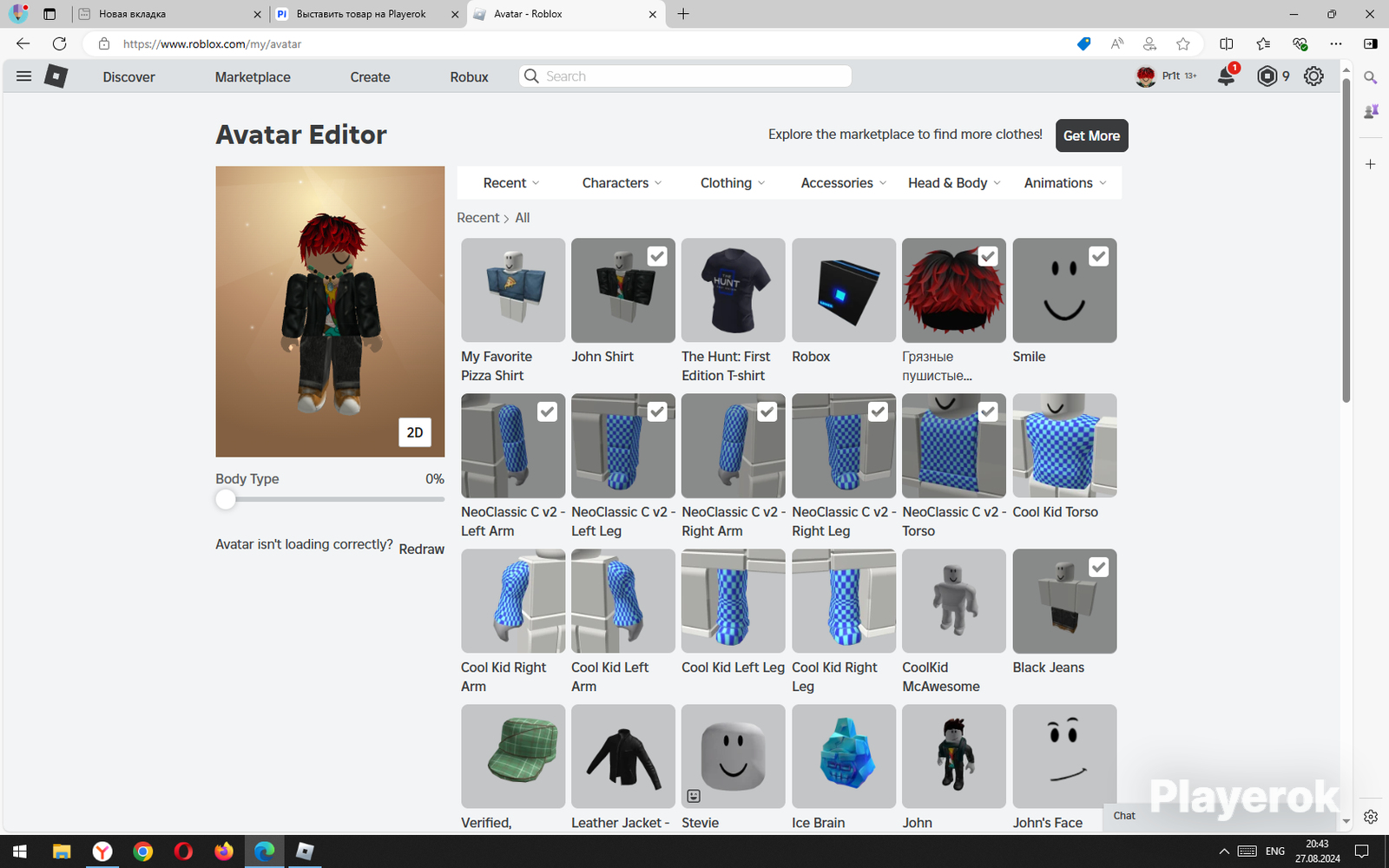Click the Redraw link

pyautogui.click(x=421, y=549)
